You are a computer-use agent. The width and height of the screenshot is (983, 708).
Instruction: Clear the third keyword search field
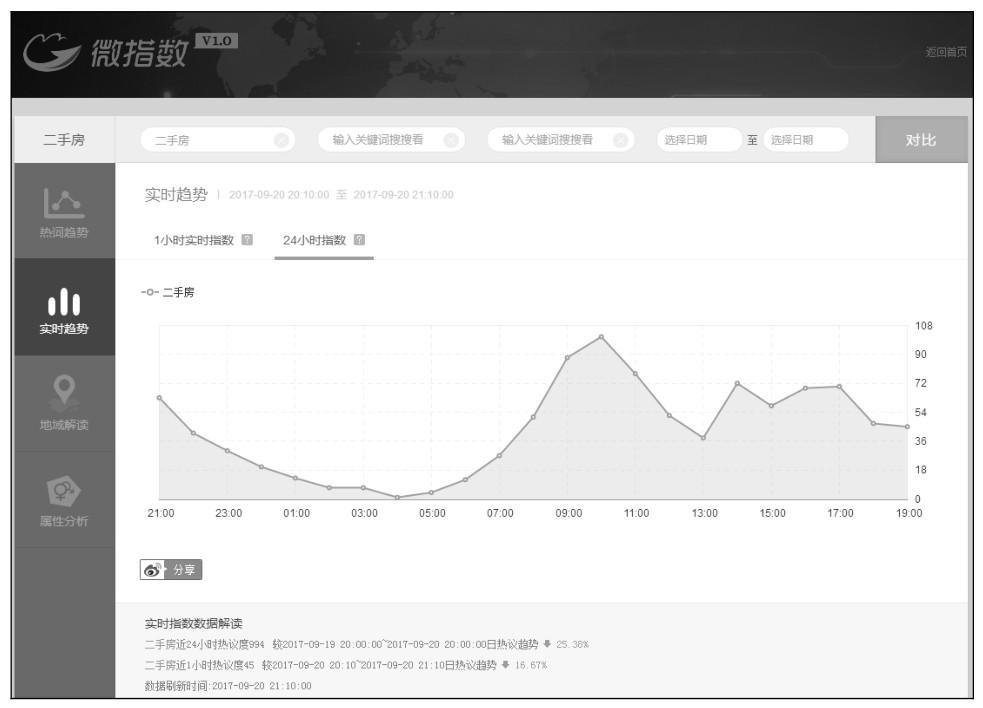(x=620, y=140)
